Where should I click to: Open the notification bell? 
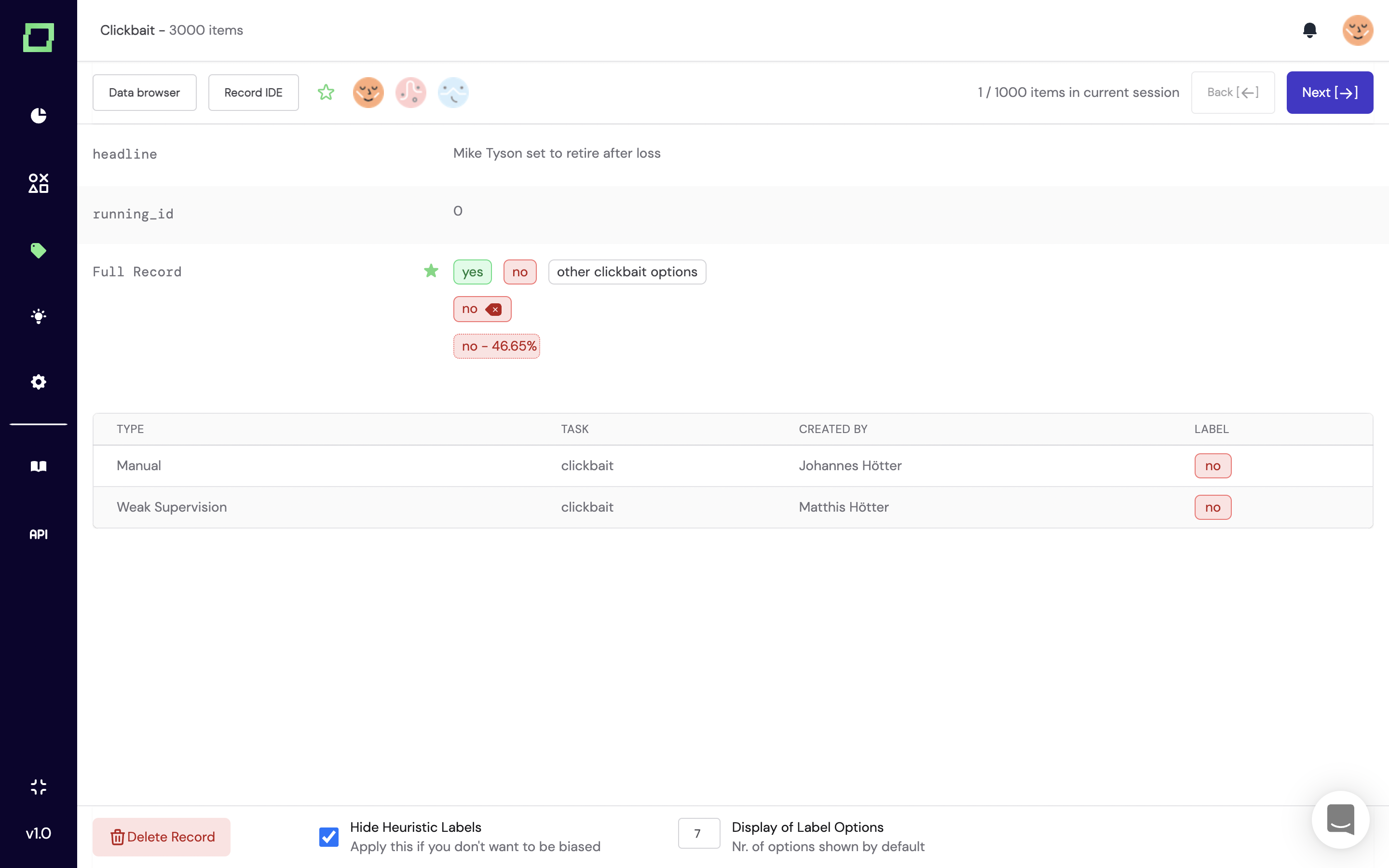point(1309,30)
